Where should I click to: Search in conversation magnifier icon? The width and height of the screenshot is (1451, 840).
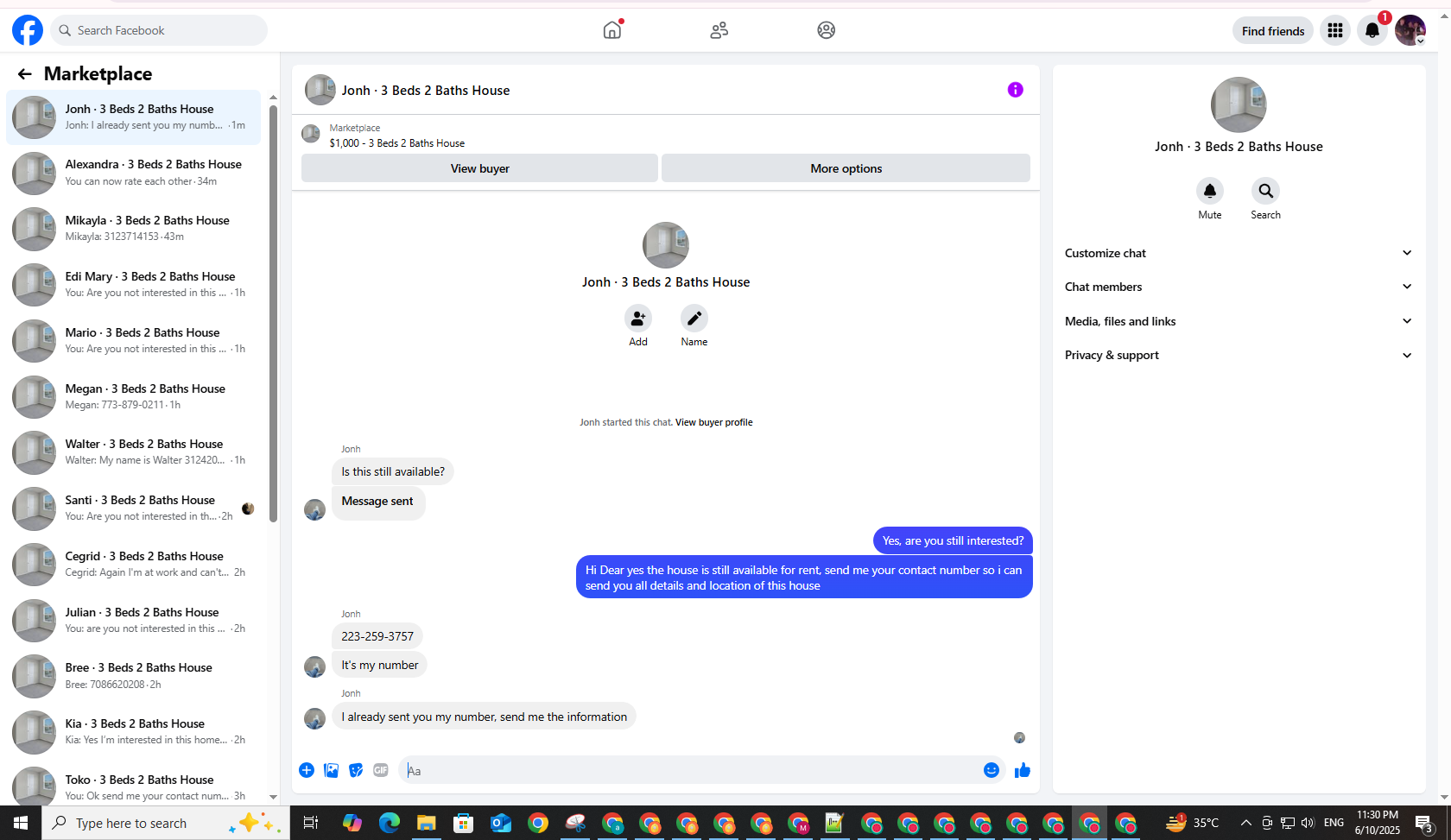(x=1265, y=191)
